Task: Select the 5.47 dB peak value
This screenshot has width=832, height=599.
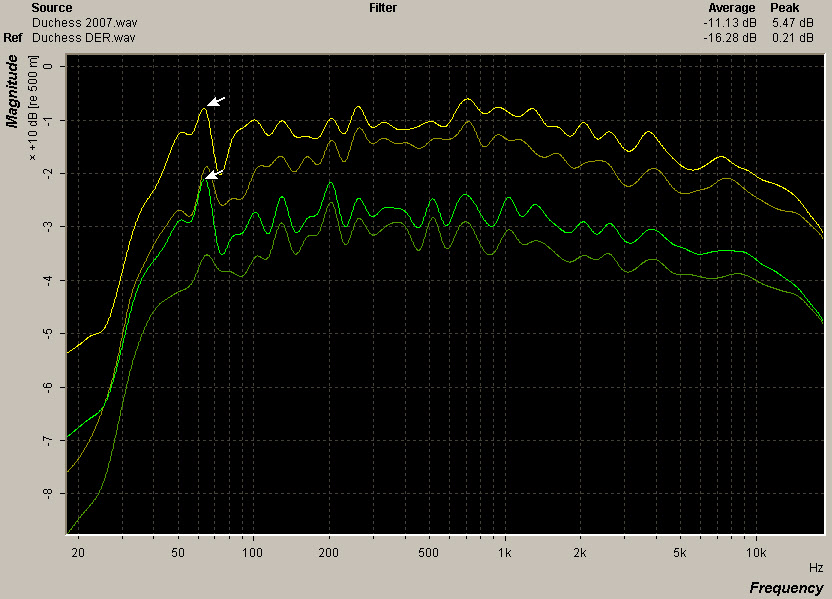Action: coord(784,21)
